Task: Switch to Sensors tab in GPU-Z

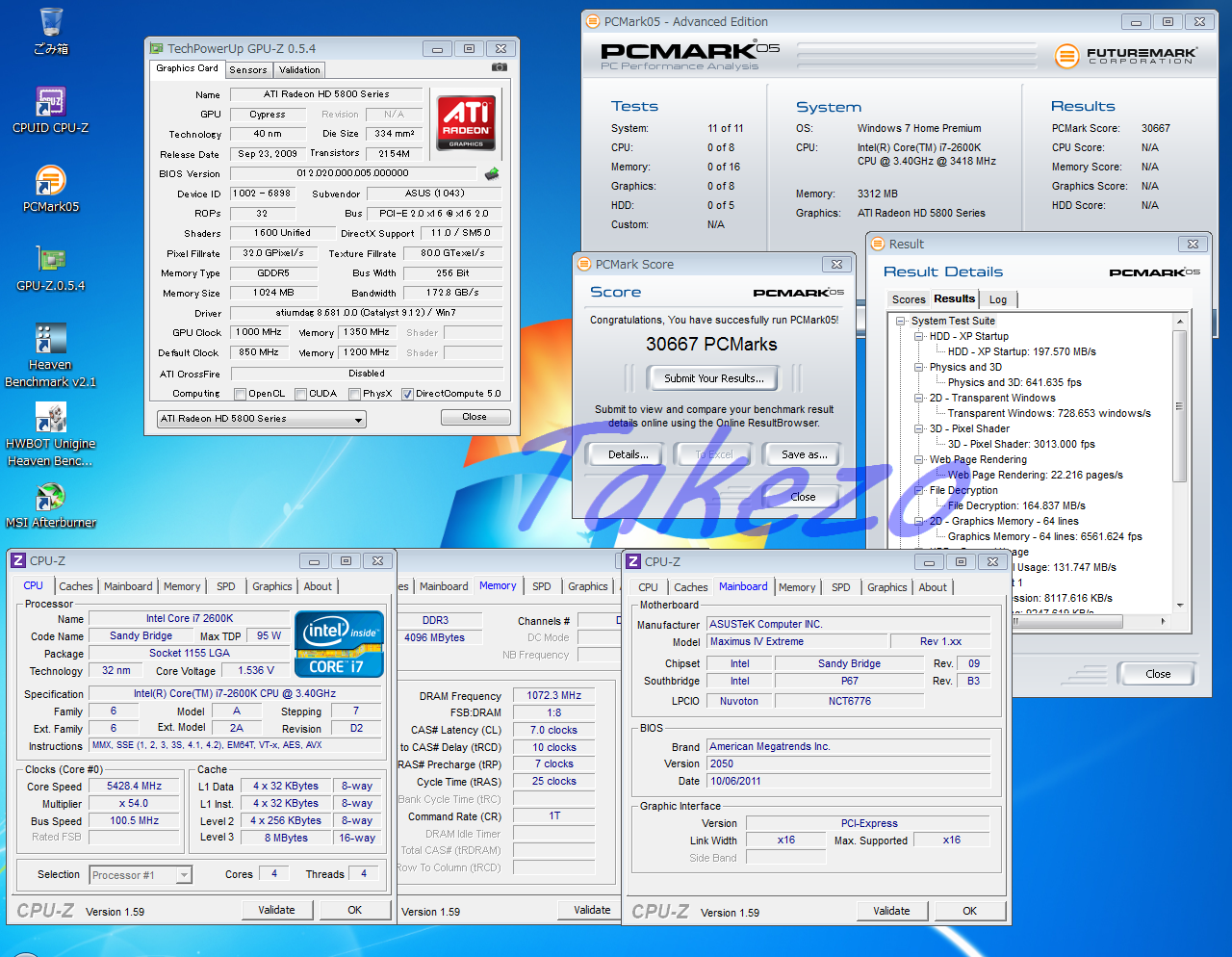Action: pos(248,69)
